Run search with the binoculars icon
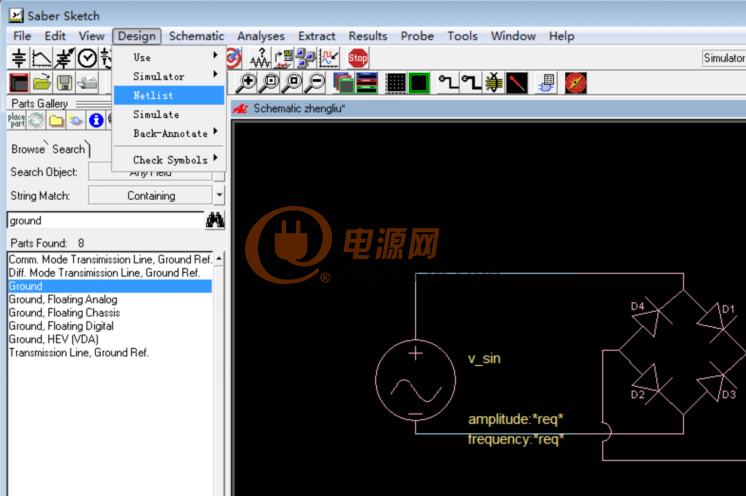746x496 pixels. pyautogui.click(x=215, y=220)
